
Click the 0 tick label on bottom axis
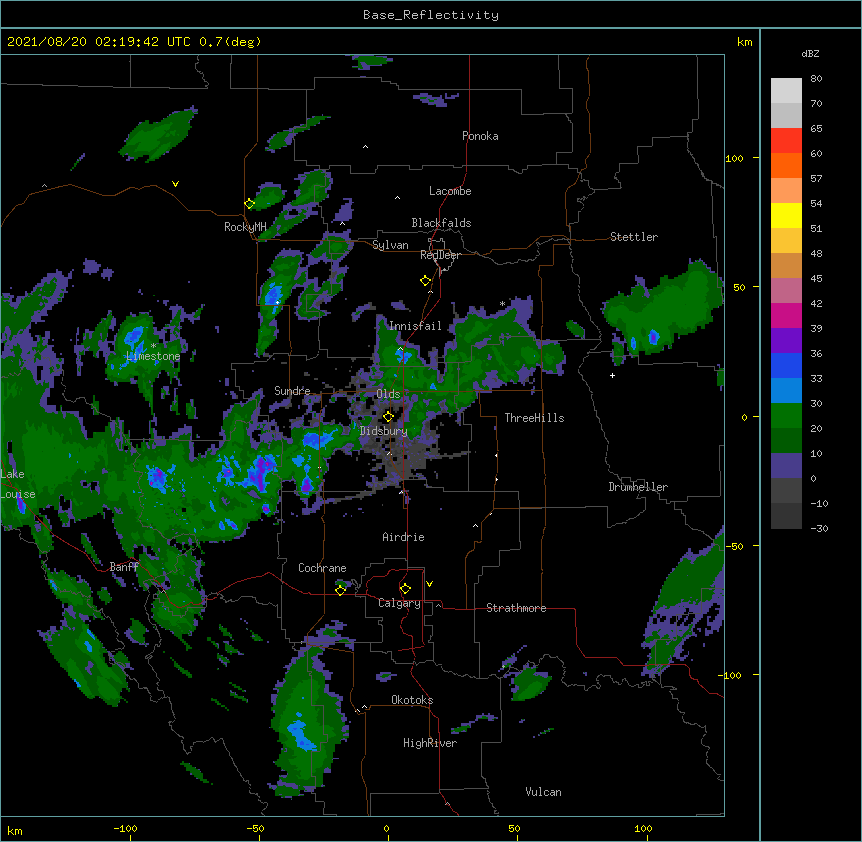(386, 828)
